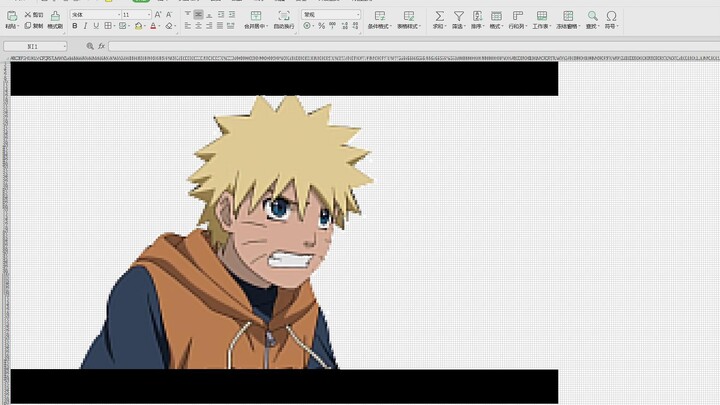This screenshot has height=405, width=720.
Task: Expand the font color dropdown arrow
Action: (x=159, y=26)
